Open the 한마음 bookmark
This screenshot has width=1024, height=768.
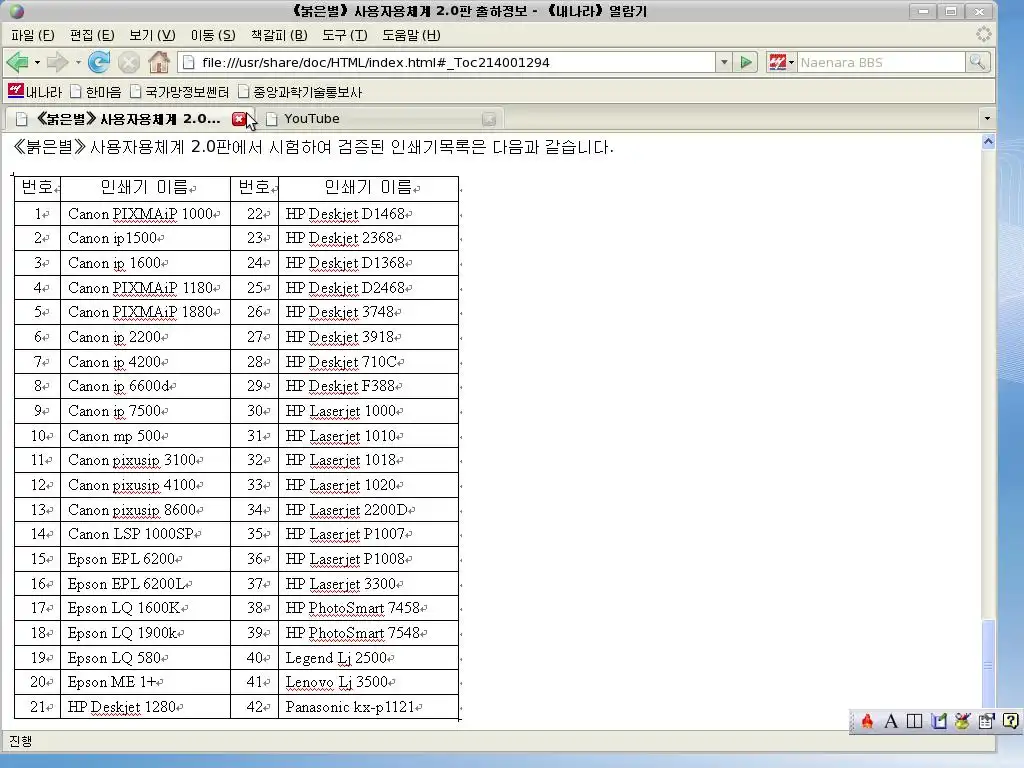tap(96, 92)
